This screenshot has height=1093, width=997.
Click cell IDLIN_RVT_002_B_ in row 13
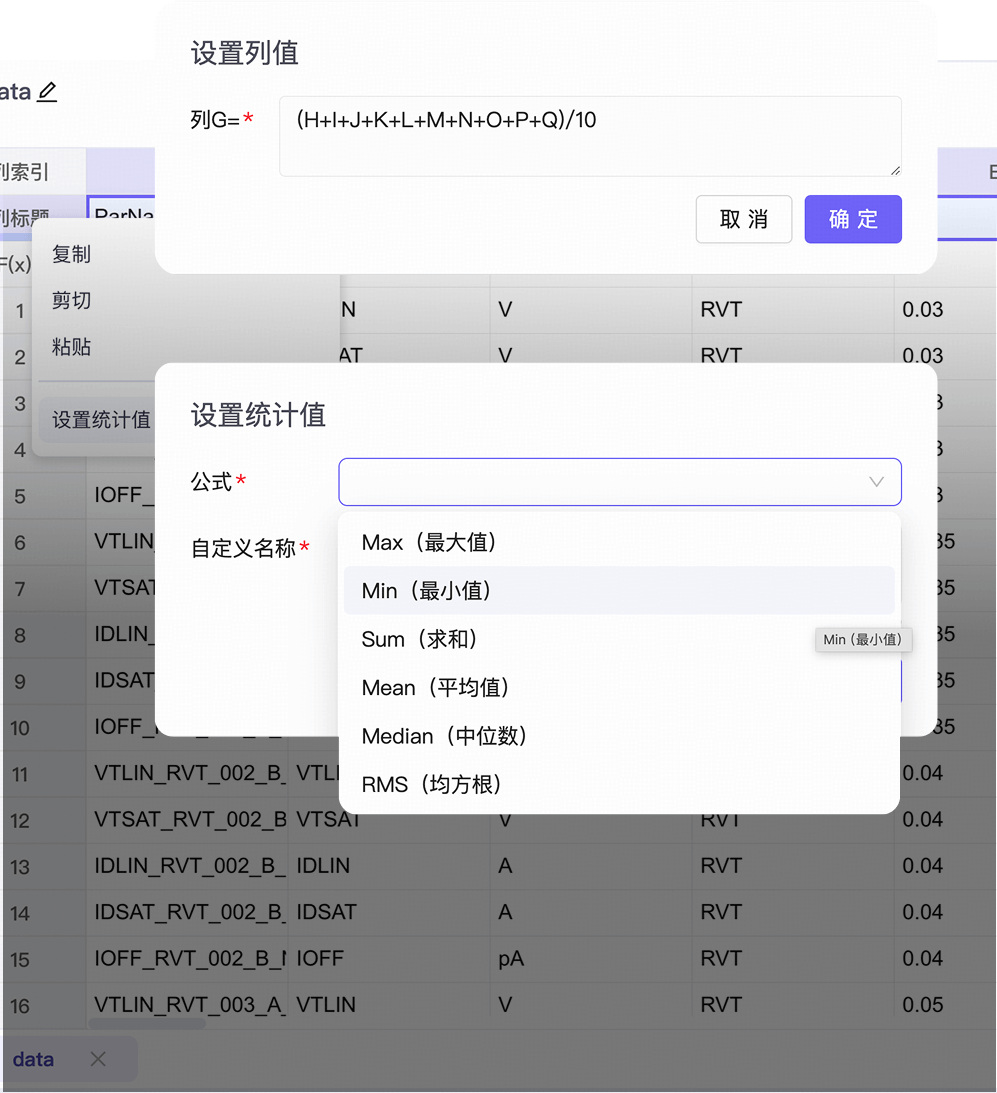(x=187, y=866)
